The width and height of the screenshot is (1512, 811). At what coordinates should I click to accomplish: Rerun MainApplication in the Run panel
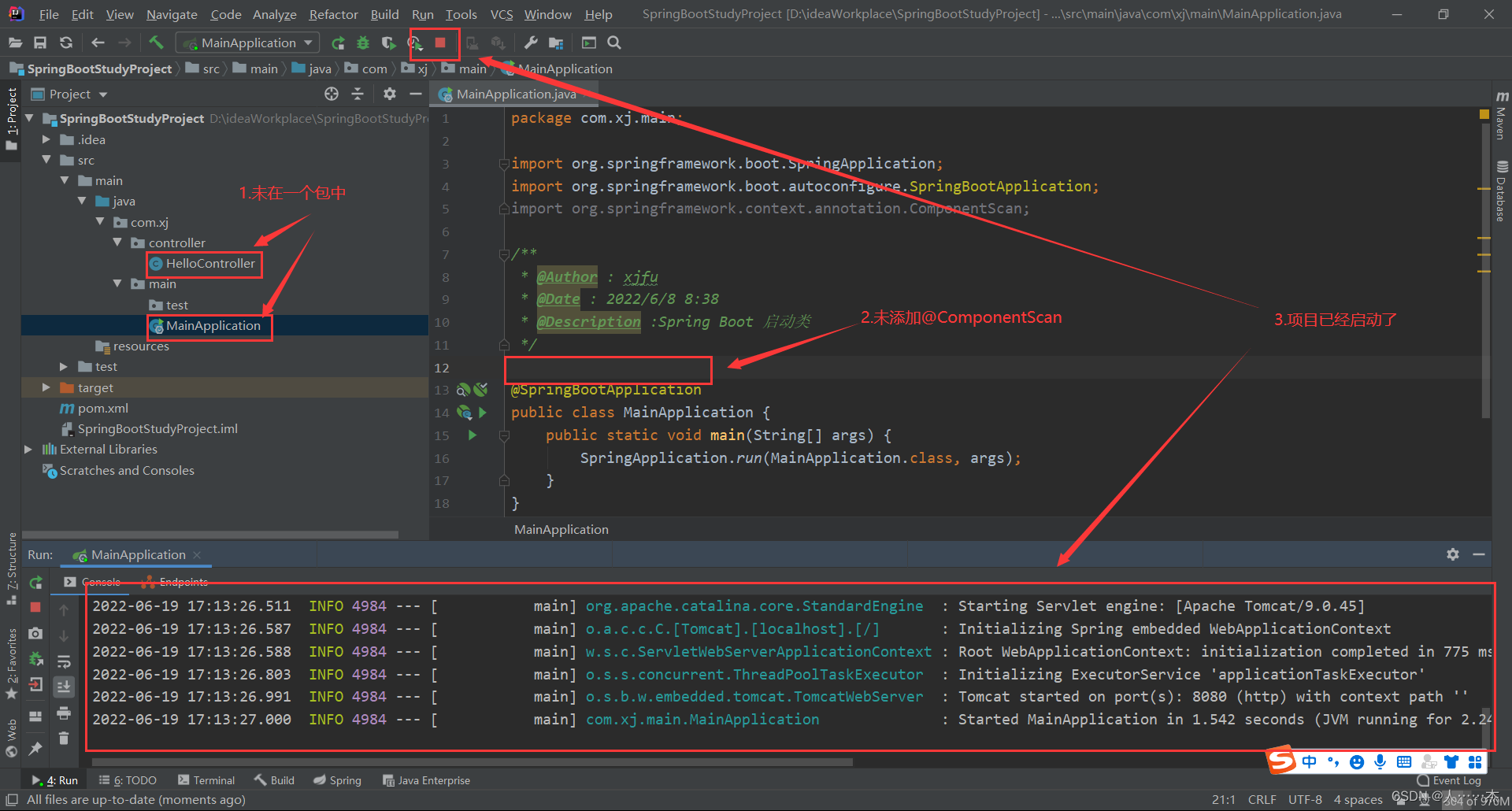tap(35, 583)
